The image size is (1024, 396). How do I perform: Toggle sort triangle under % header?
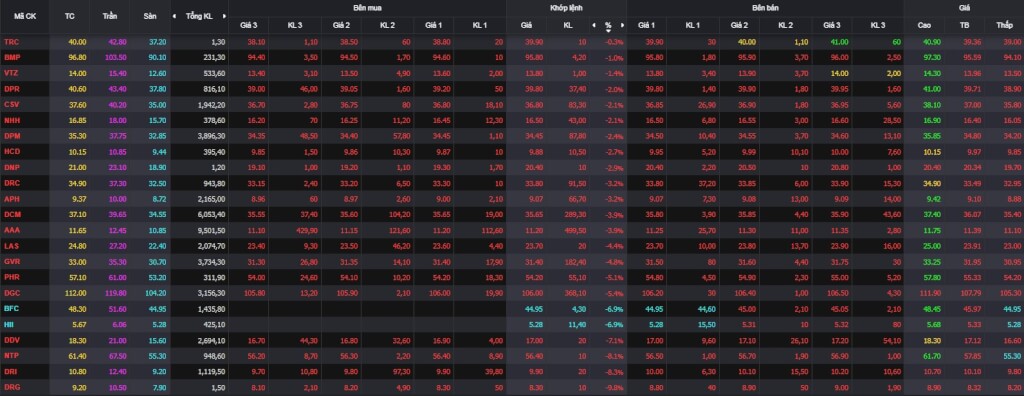click(x=608, y=30)
